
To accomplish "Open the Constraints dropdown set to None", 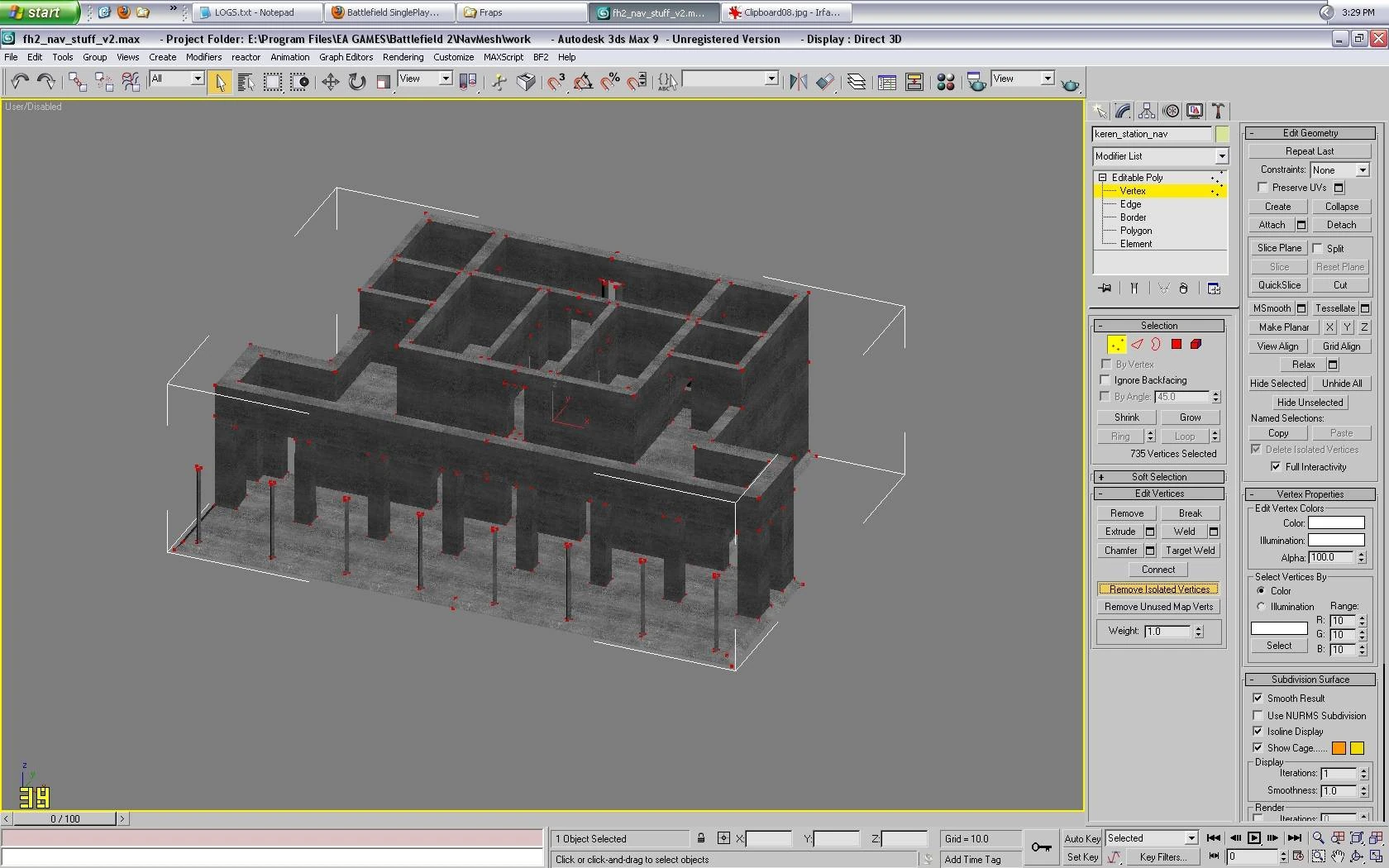I will (1340, 170).
